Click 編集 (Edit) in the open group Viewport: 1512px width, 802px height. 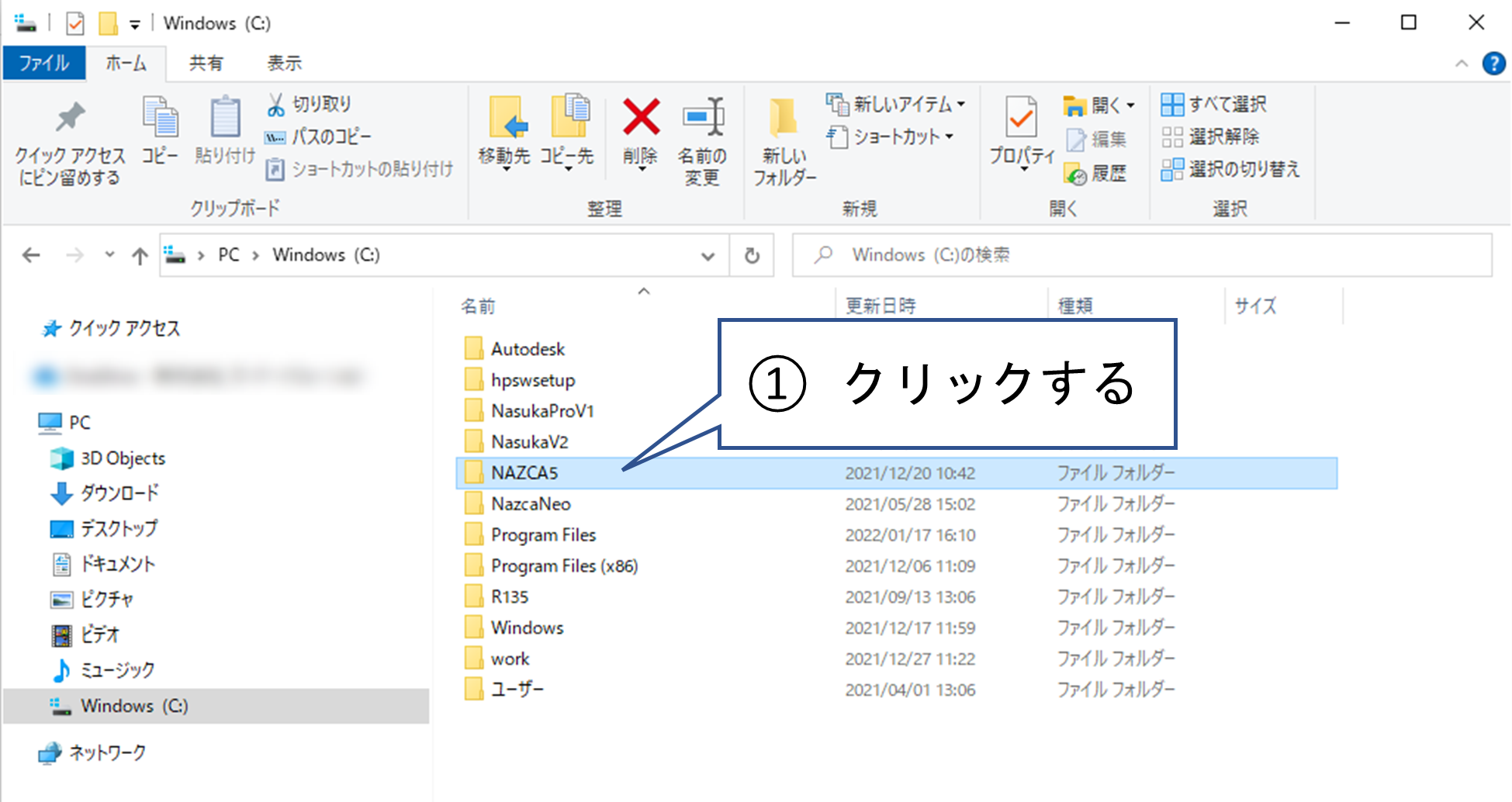point(1097,140)
